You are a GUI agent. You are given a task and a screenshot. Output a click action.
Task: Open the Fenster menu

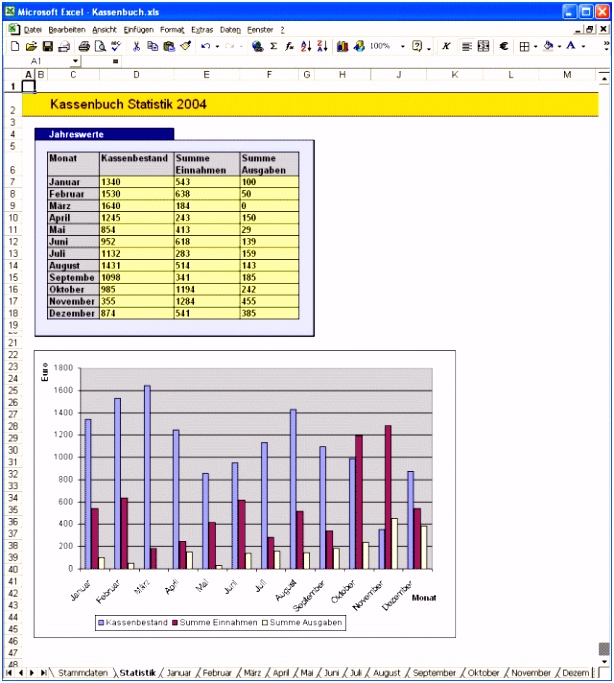click(x=260, y=30)
